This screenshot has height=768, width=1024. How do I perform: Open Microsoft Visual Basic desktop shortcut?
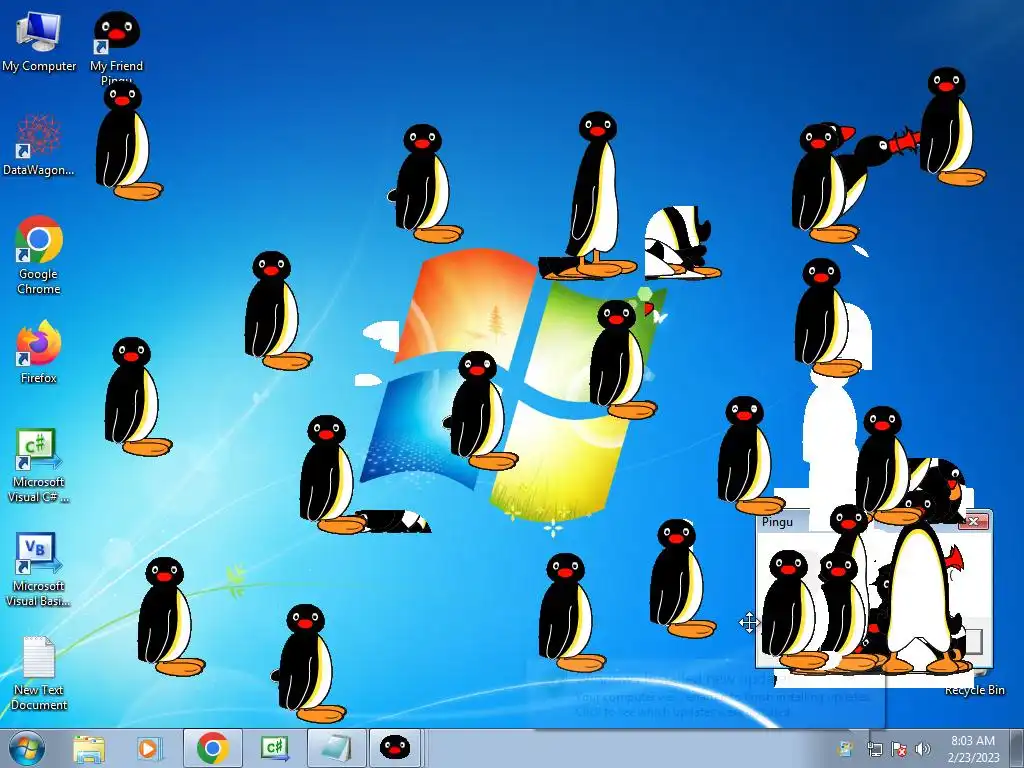[x=39, y=569]
